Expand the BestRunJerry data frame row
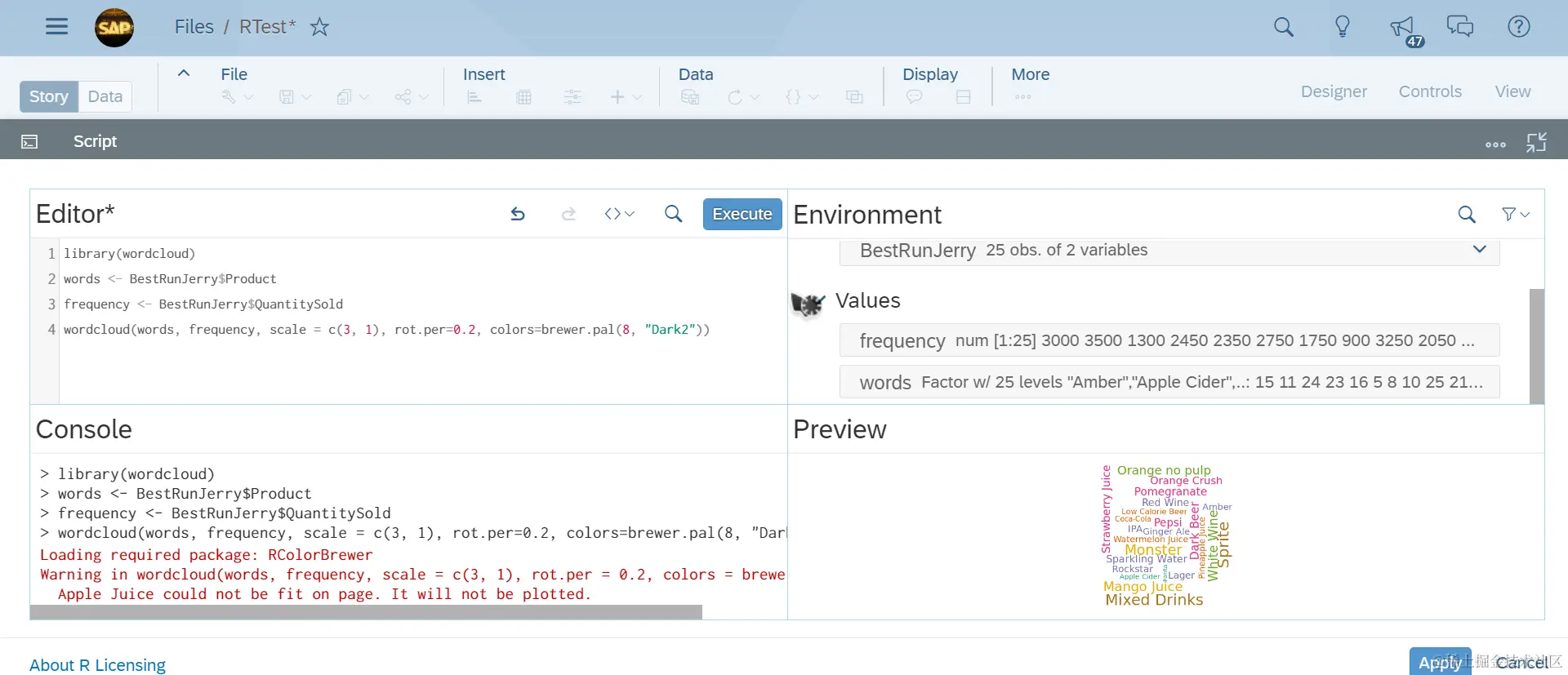Viewport: 1568px width, 675px height. point(1479,249)
